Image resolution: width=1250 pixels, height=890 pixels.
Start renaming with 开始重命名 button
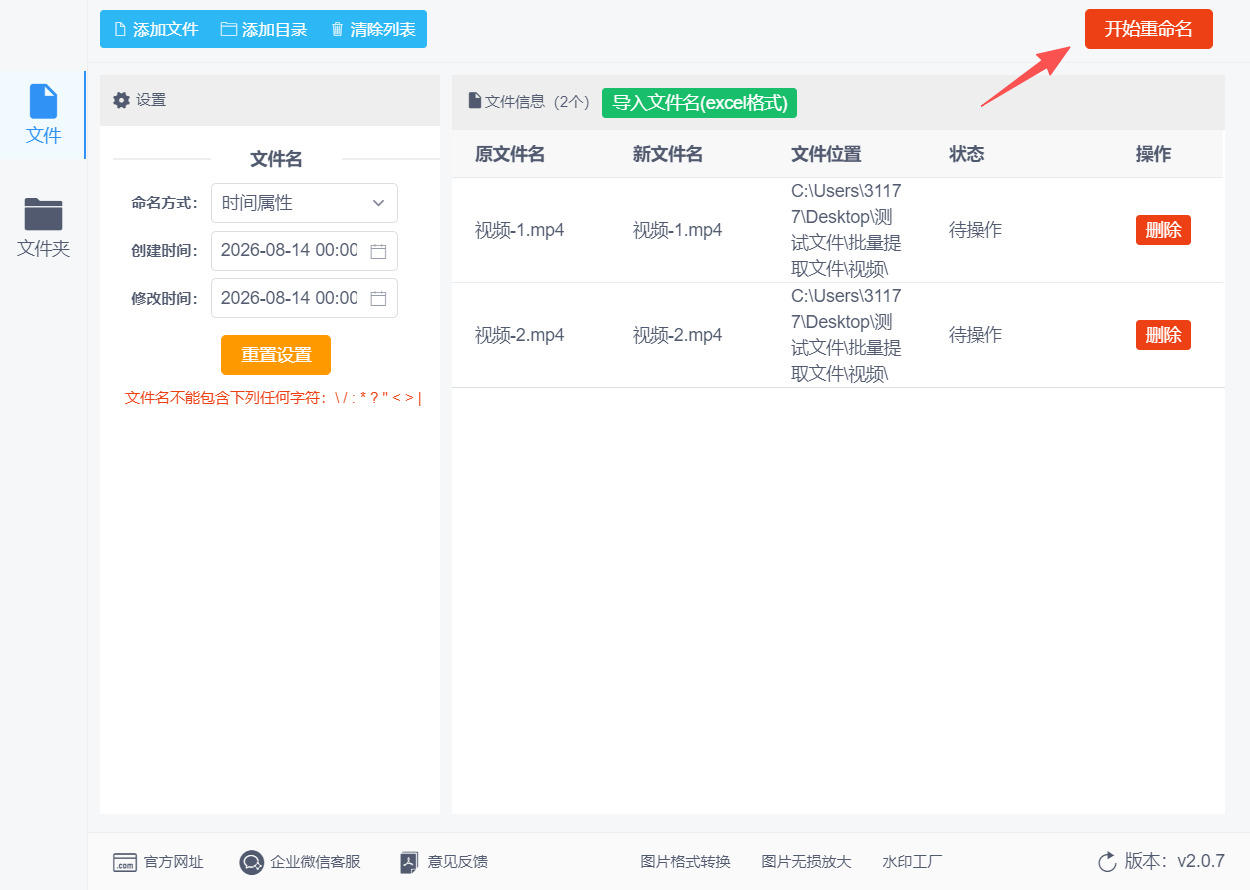(1148, 29)
